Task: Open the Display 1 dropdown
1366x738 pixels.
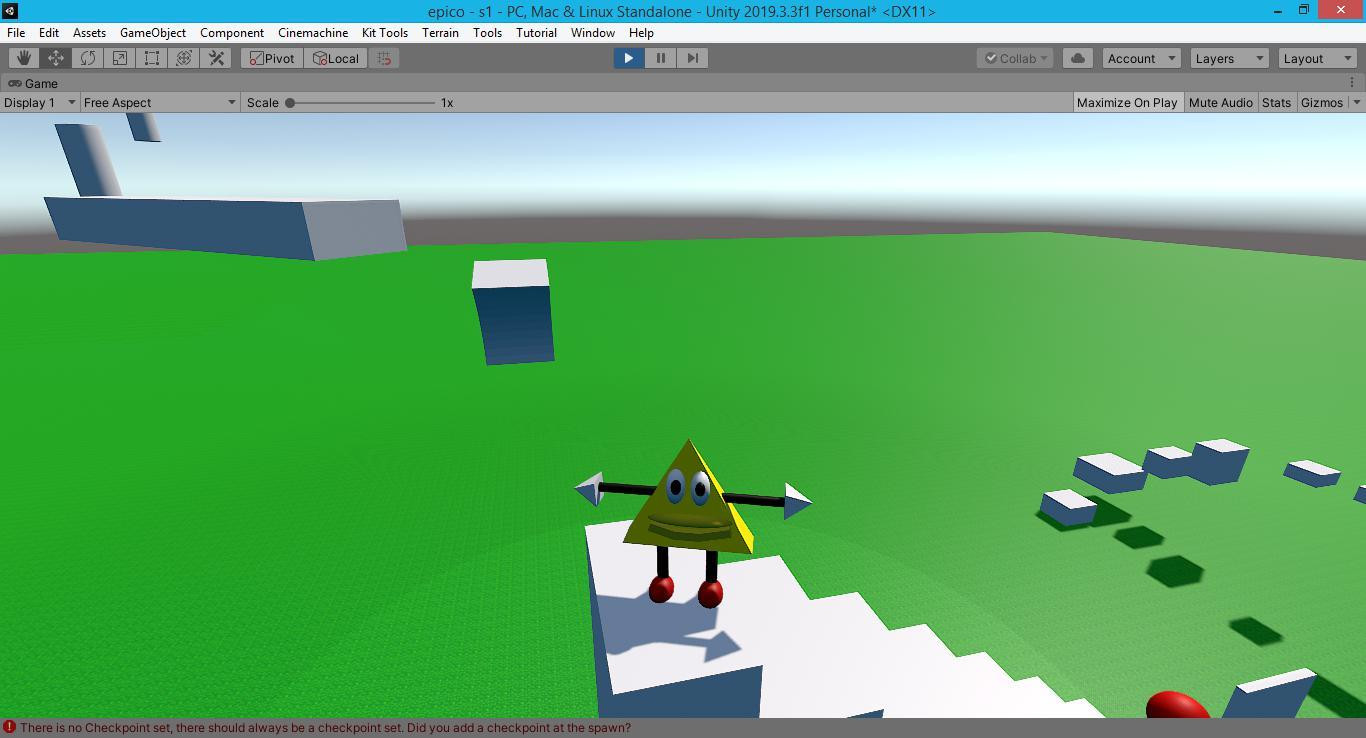Action: pyautogui.click(x=40, y=102)
